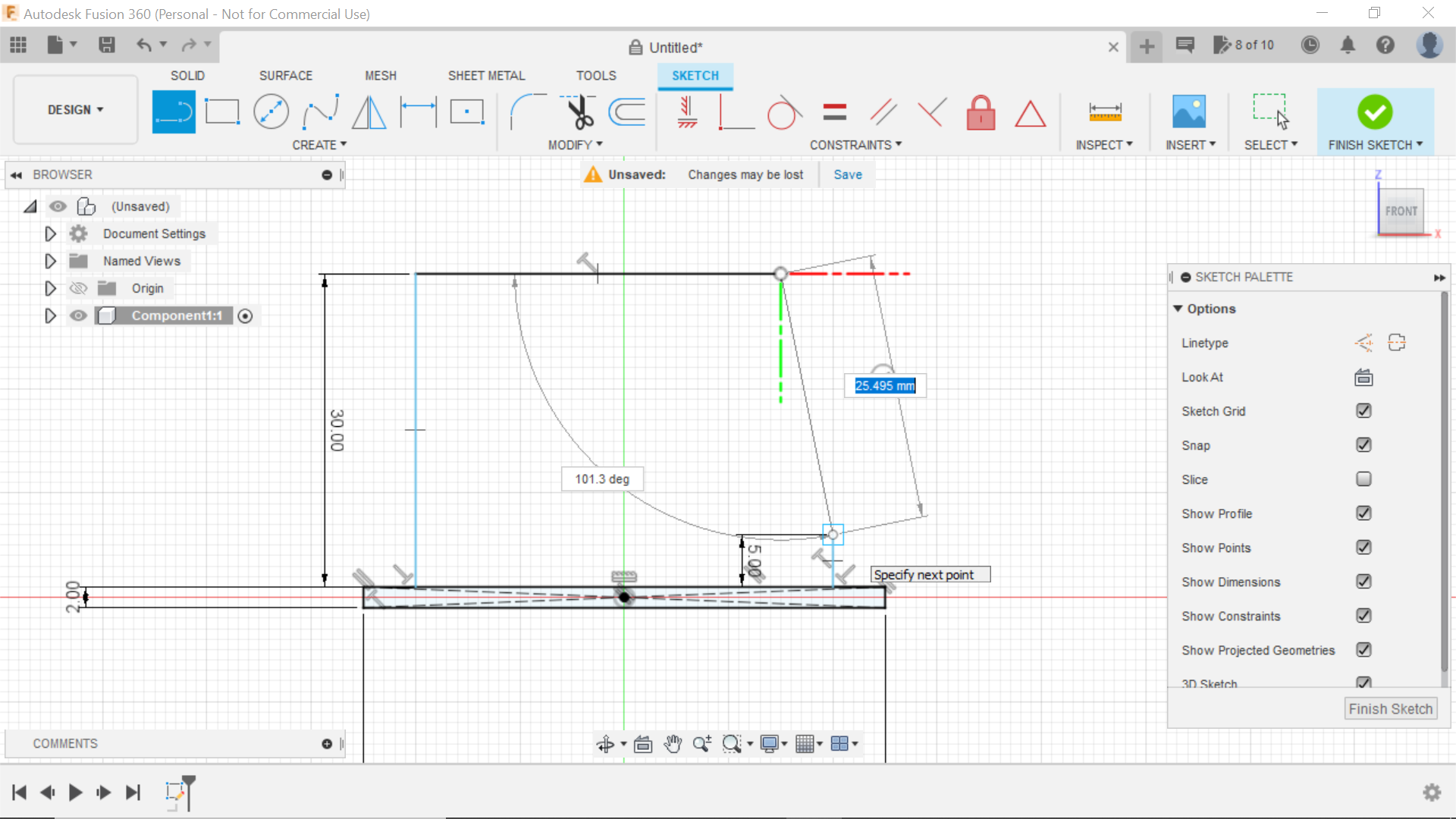Select the Fit Point Spline tool

click(320, 111)
